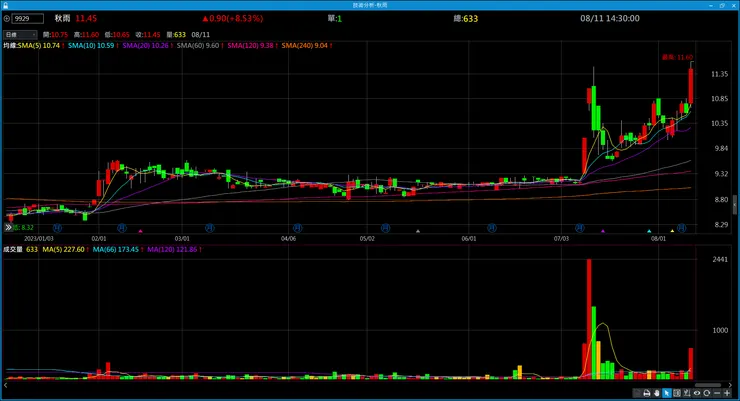Click the magenta triangle marker between 02/01 and 03/01
This screenshot has width=740, height=401.
click(x=141, y=231)
